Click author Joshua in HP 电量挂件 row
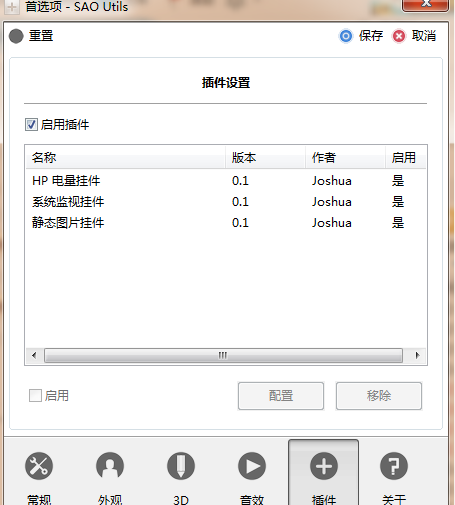 click(x=332, y=181)
